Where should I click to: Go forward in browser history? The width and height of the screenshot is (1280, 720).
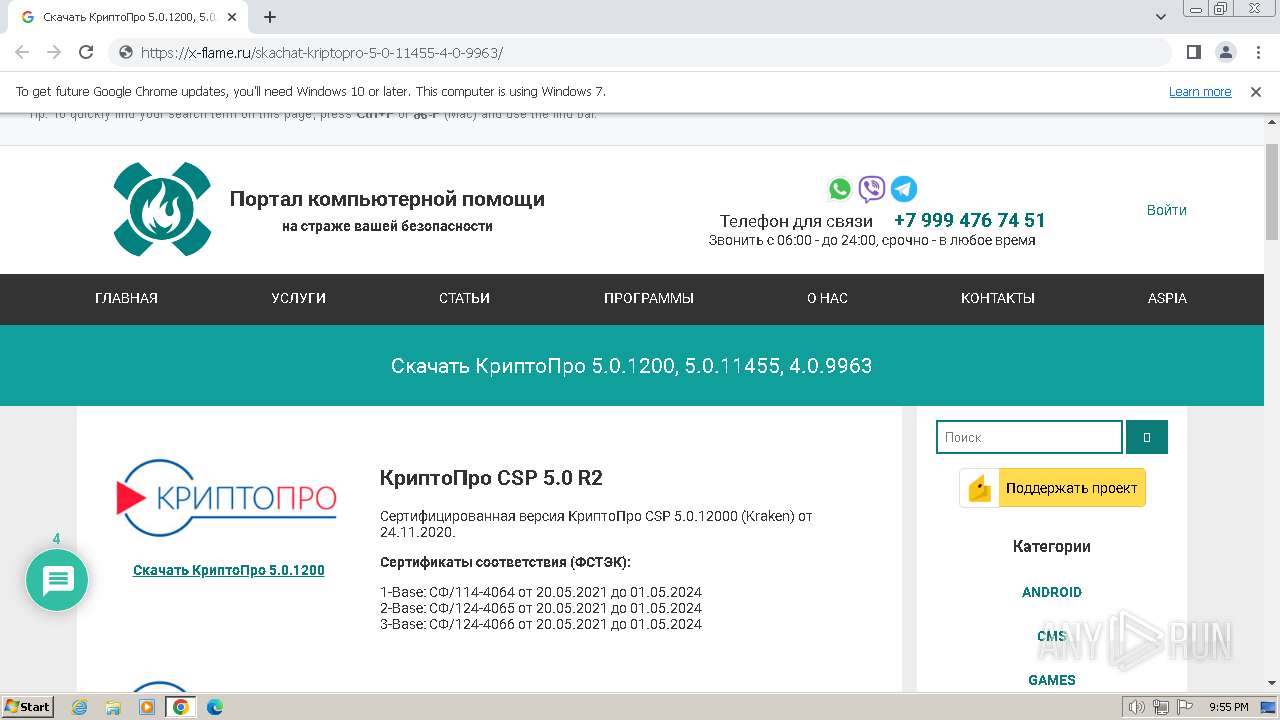[54, 52]
